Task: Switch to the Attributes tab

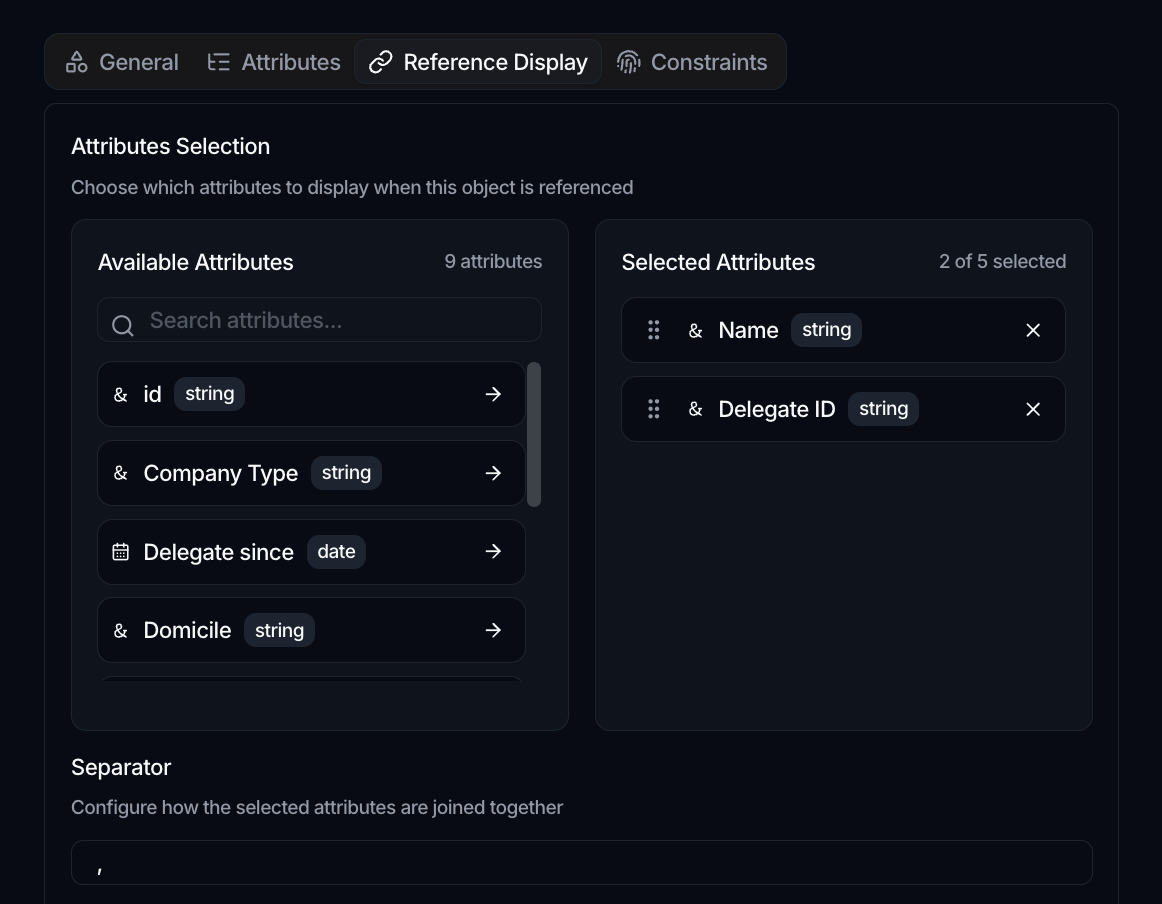Action: [273, 62]
